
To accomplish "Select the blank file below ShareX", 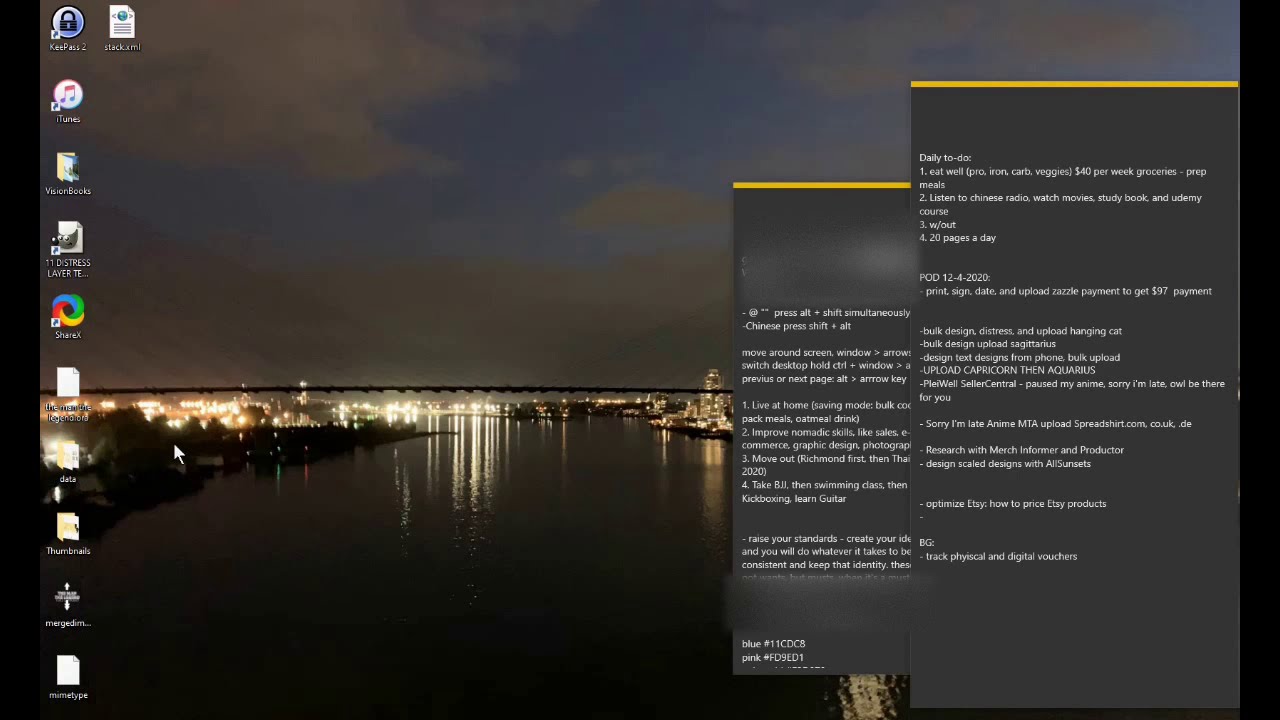I will click(x=68, y=394).
